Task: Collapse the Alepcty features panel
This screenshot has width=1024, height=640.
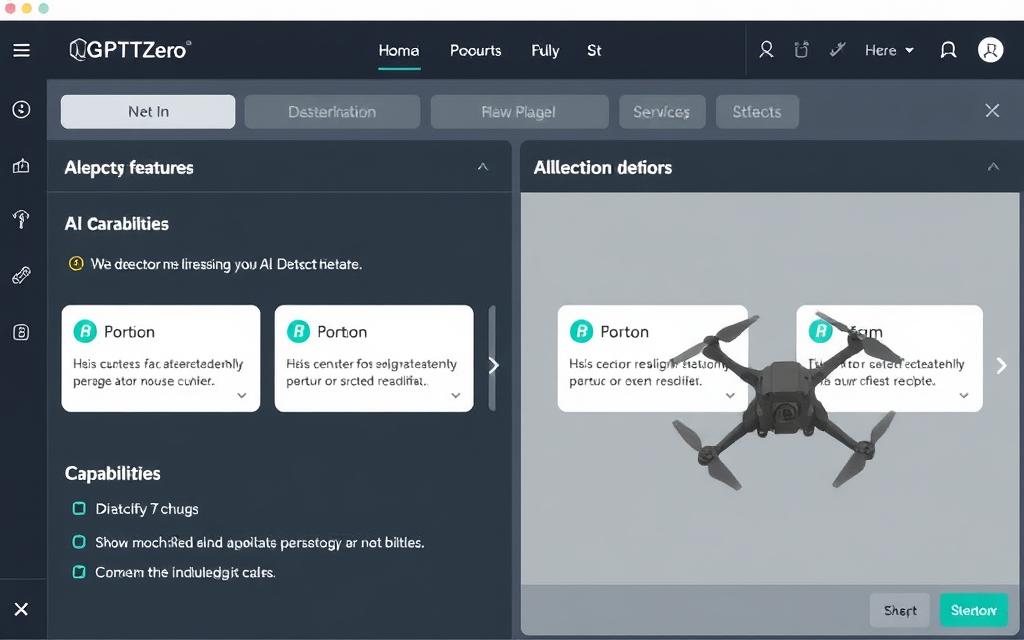Action: point(484,167)
